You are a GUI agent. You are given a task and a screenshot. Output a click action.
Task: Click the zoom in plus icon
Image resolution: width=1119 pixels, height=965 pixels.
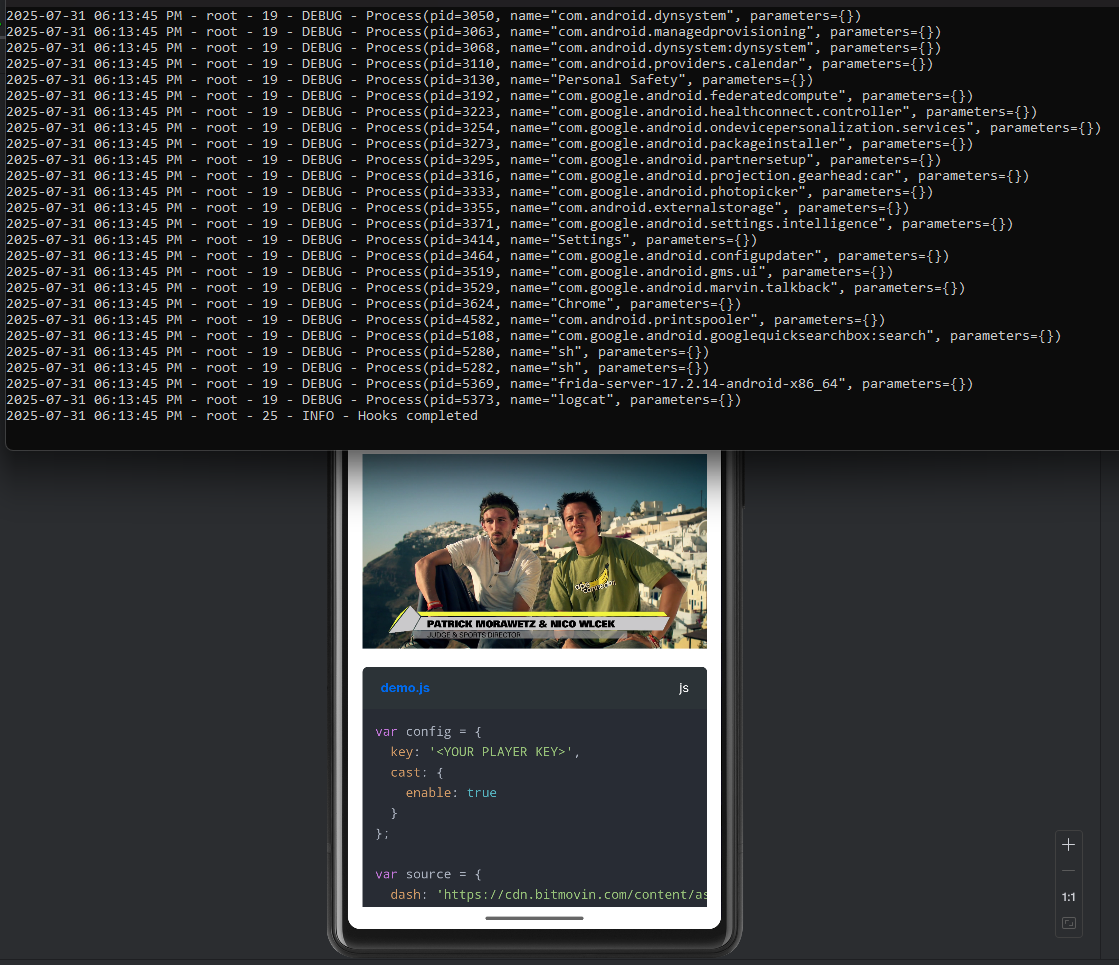coord(1068,845)
